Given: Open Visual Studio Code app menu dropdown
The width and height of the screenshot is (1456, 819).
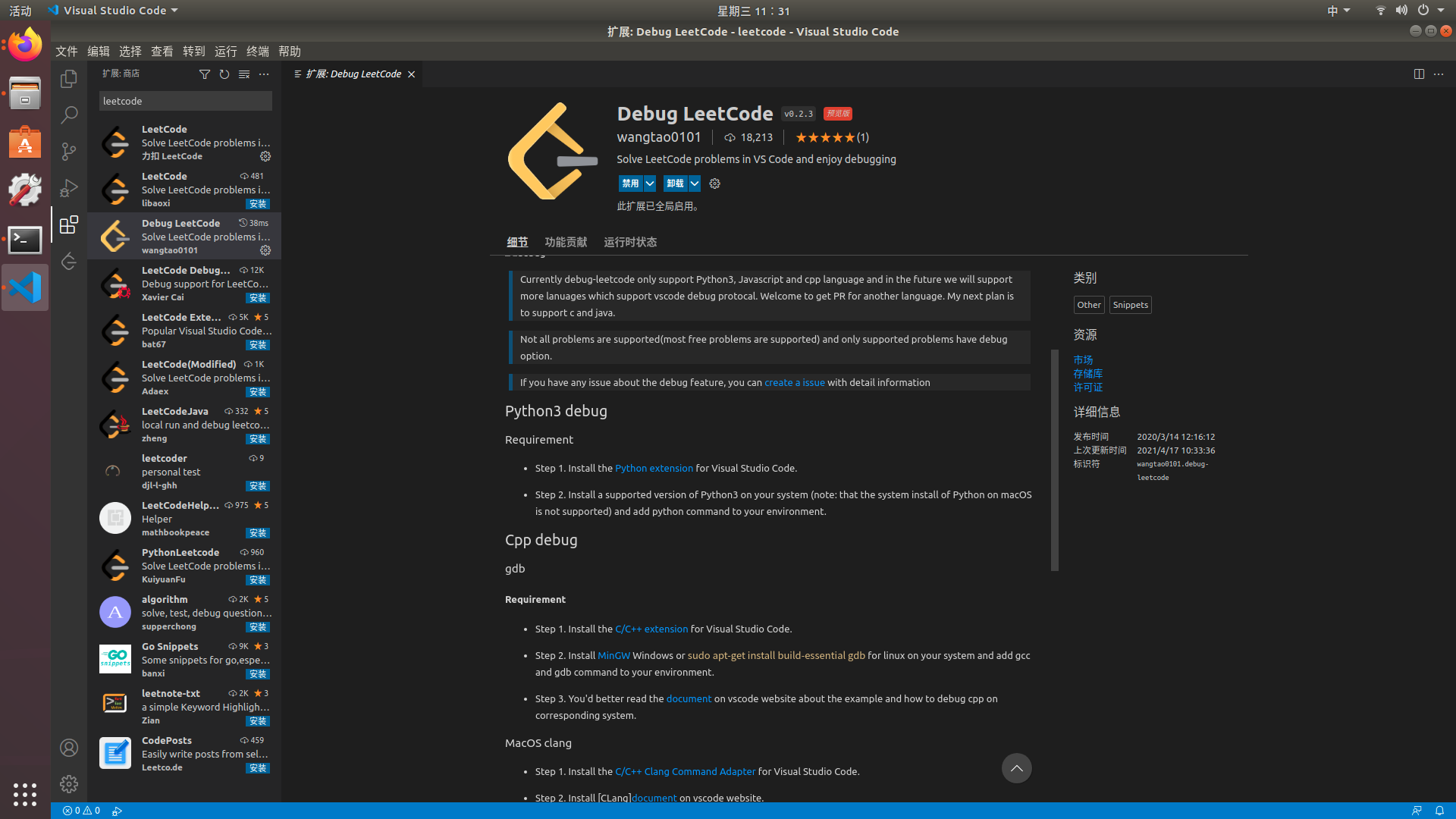Looking at the screenshot, I should pos(114,11).
